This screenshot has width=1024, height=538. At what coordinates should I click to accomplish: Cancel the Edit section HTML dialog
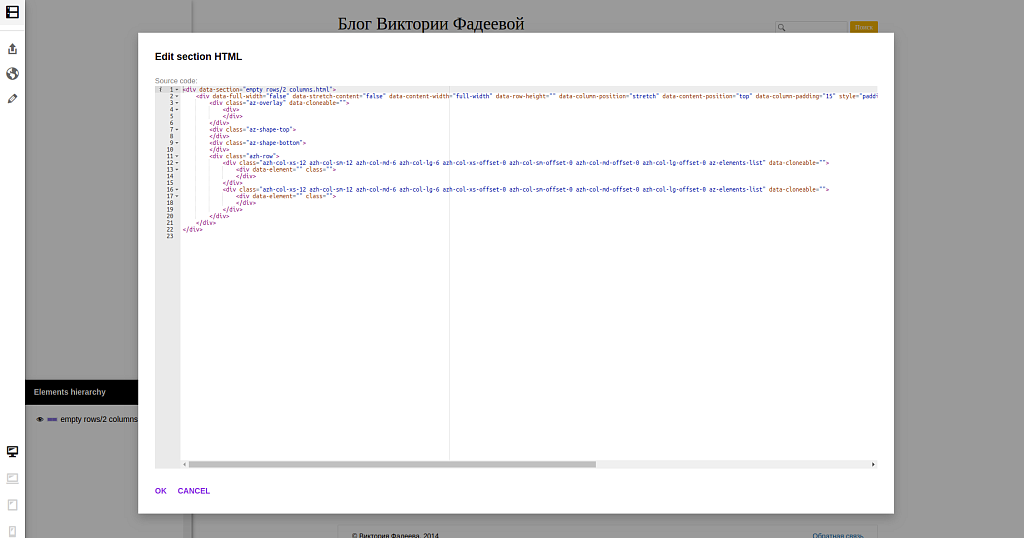coord(194,491)
